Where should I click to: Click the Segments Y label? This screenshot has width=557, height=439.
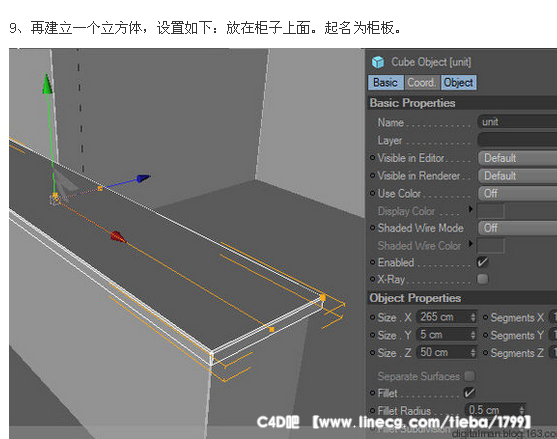517,335
